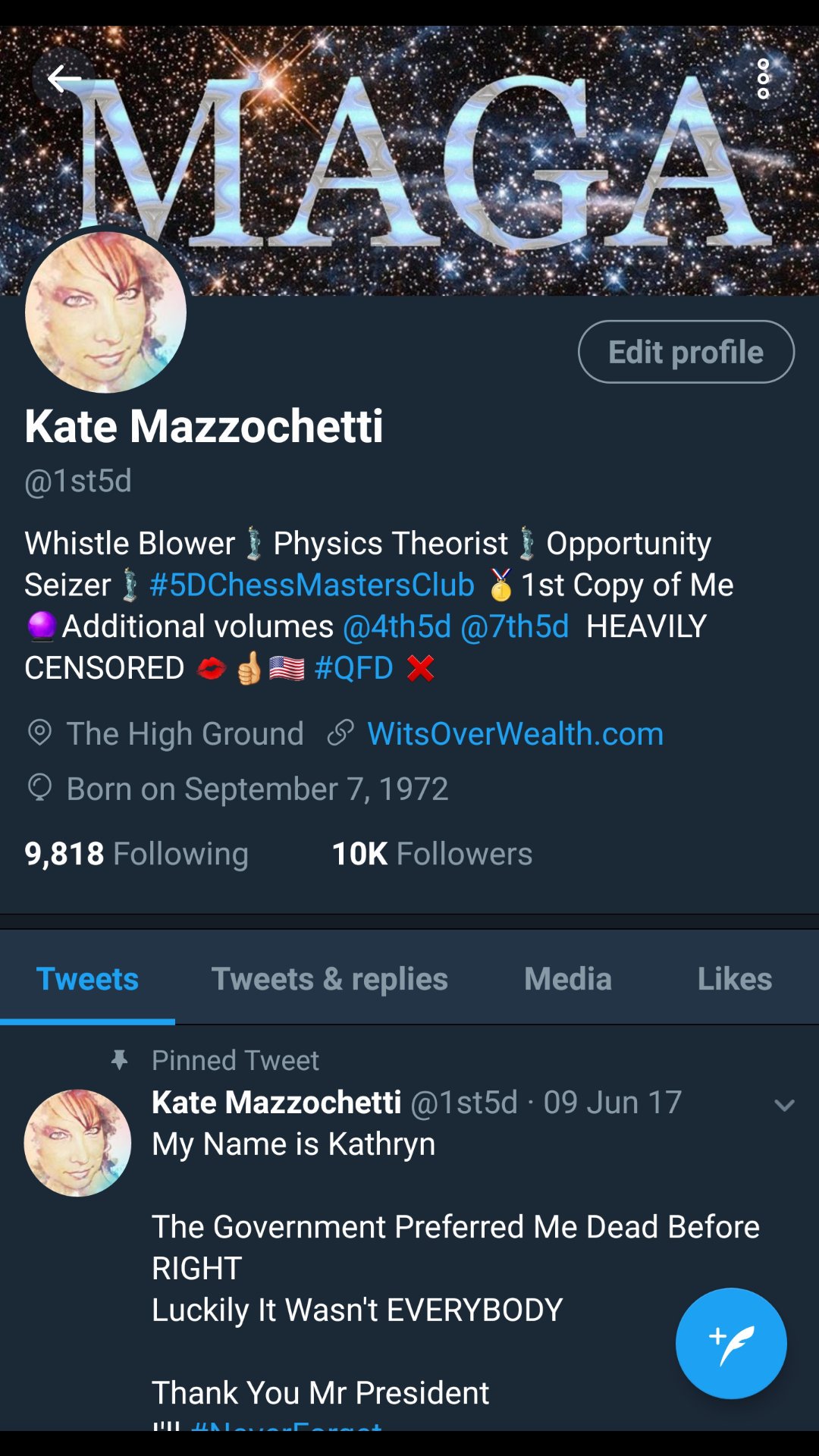Click the Edit profile button
Viewport: 819px width, 1456px height.
(686, 352)
